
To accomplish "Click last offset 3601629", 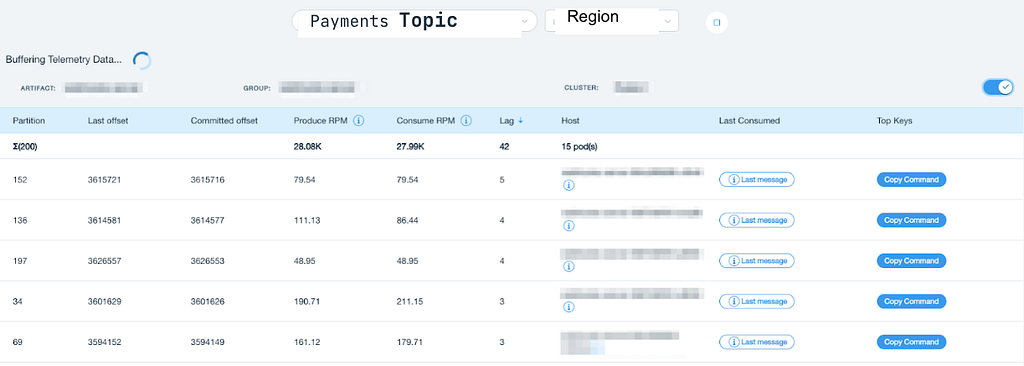I will (105, 301).
